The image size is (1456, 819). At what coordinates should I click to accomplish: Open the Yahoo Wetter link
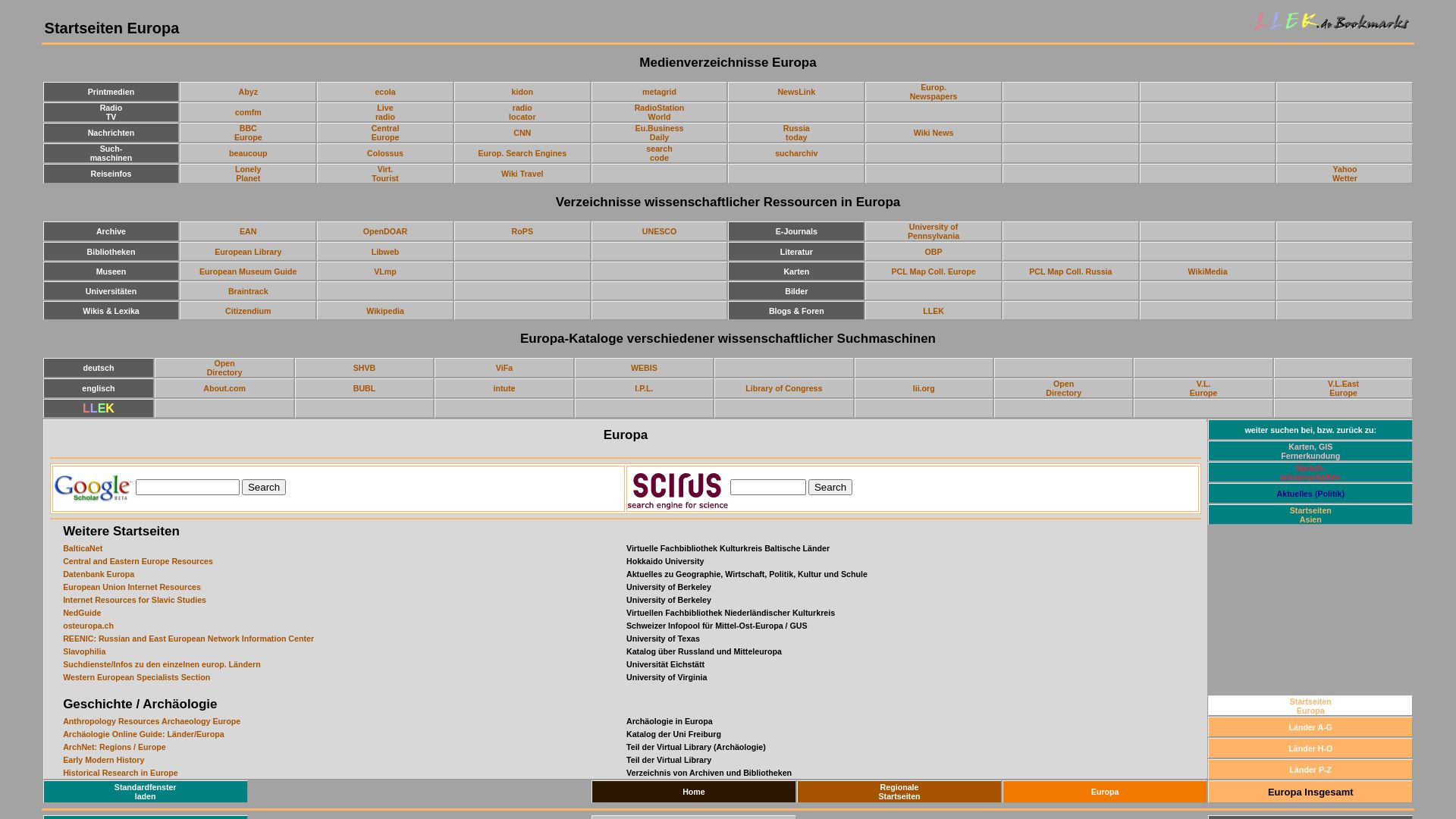pyautogui.click(x=1345, y=174)
